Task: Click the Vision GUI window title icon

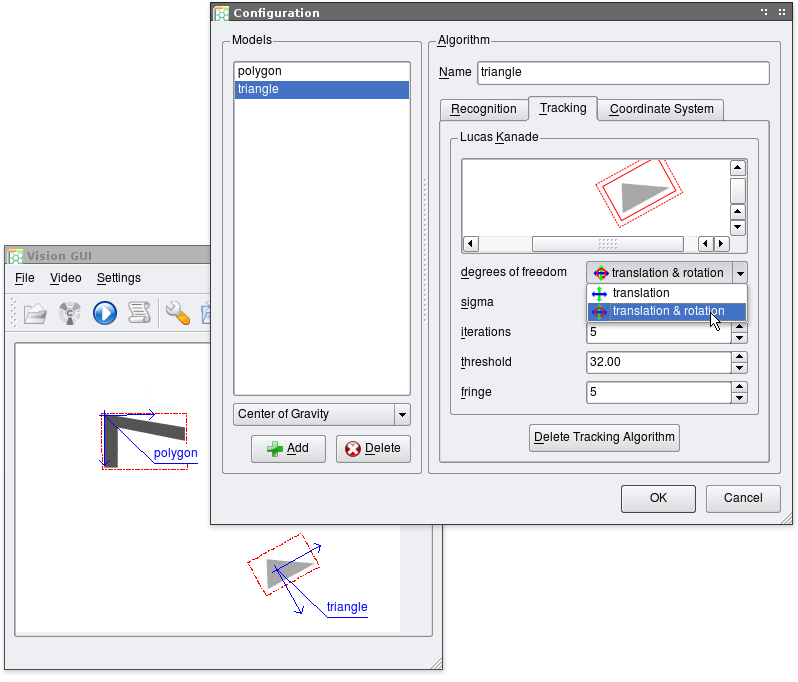Action: [x=16, y=256]
